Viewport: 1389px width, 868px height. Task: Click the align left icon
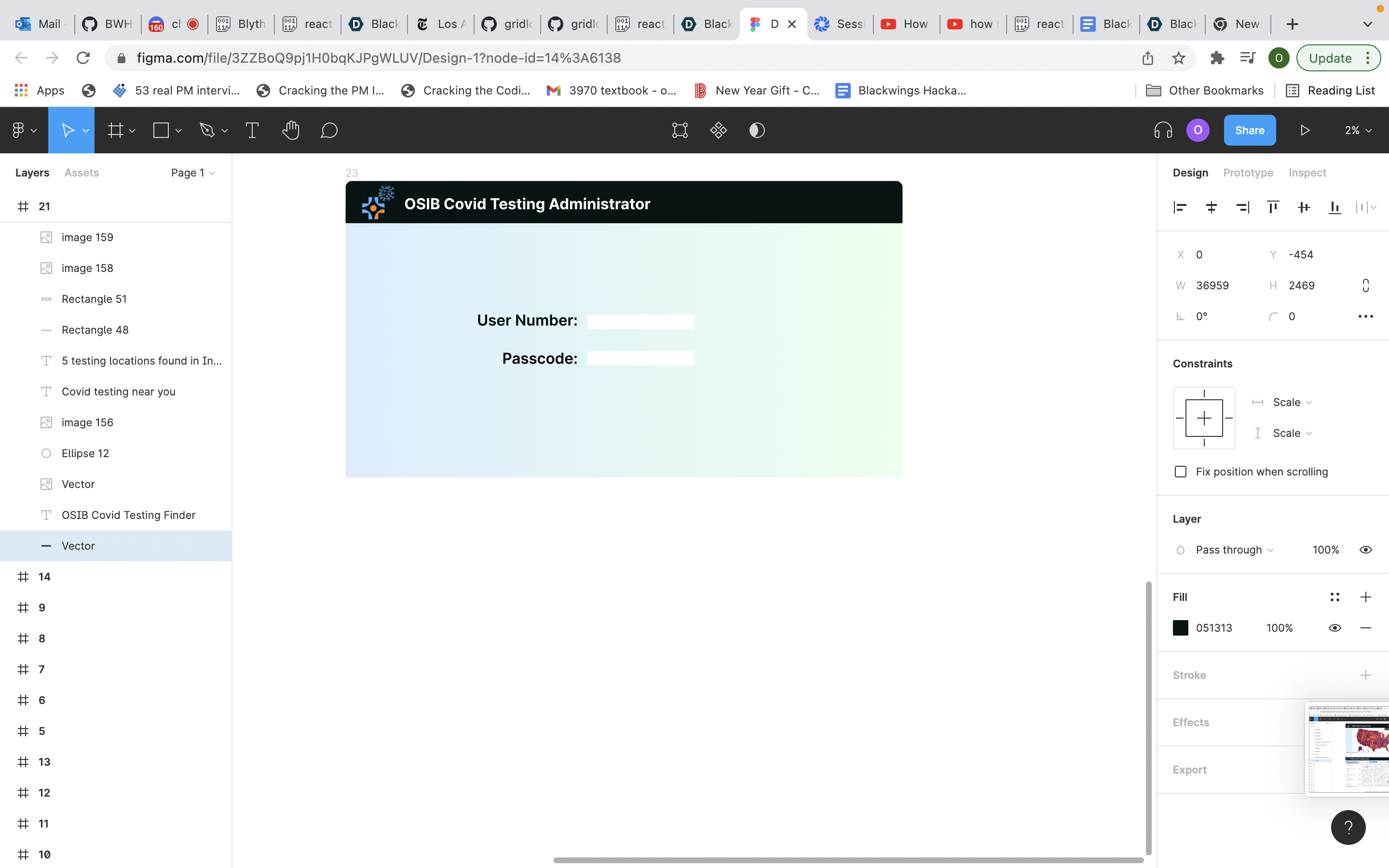click(1180, 207)
